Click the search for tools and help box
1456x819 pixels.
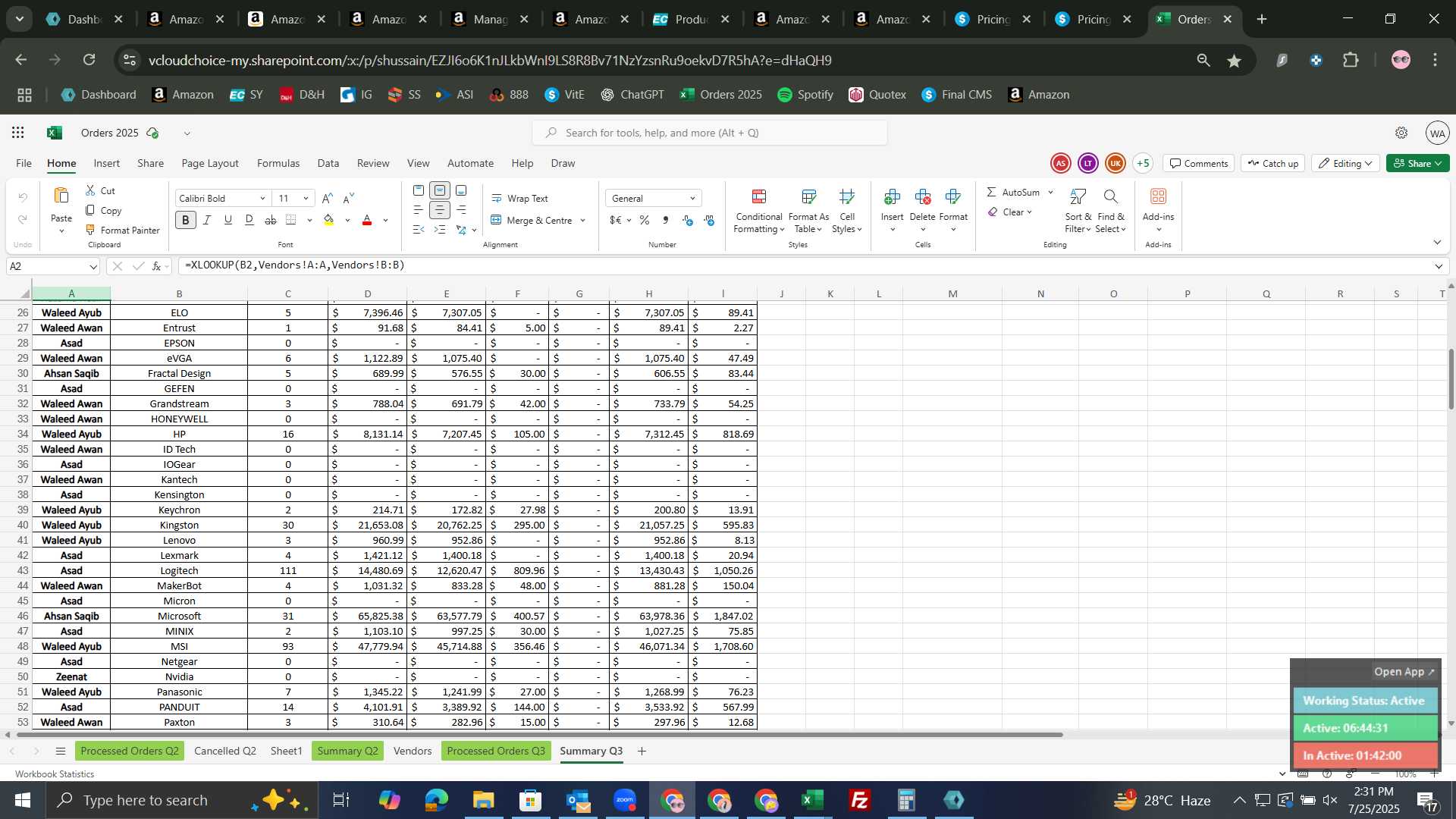coord(709,133)
